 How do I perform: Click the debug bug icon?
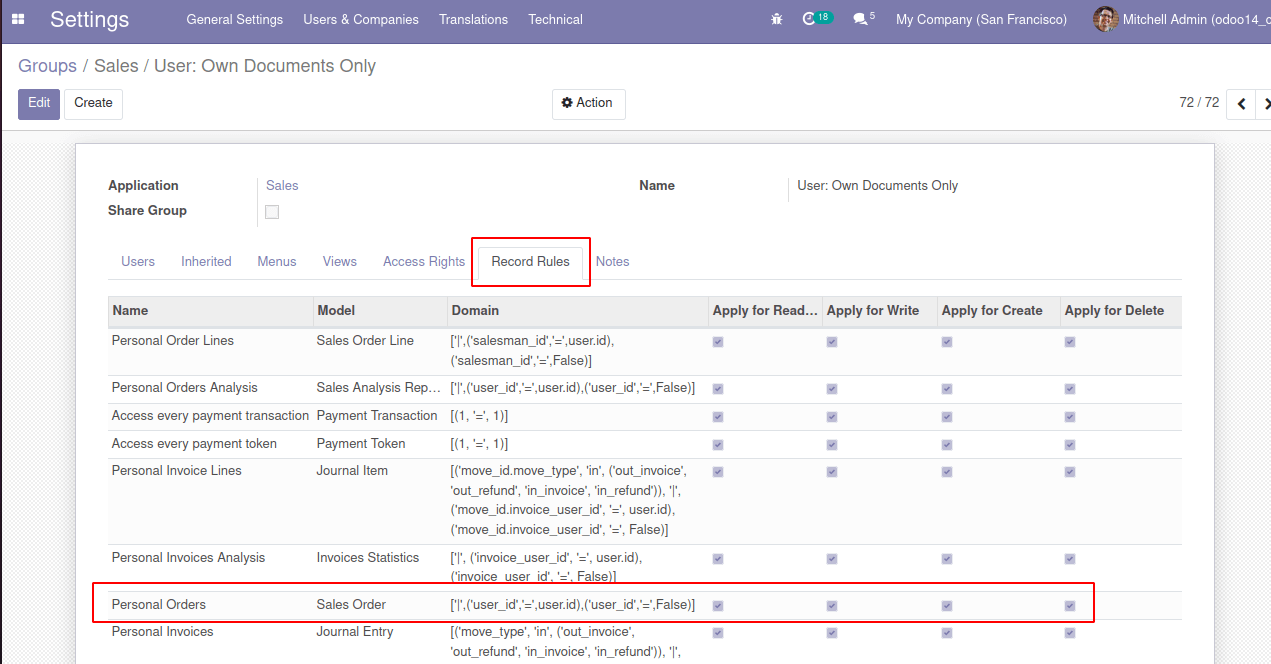coord(777,19)
